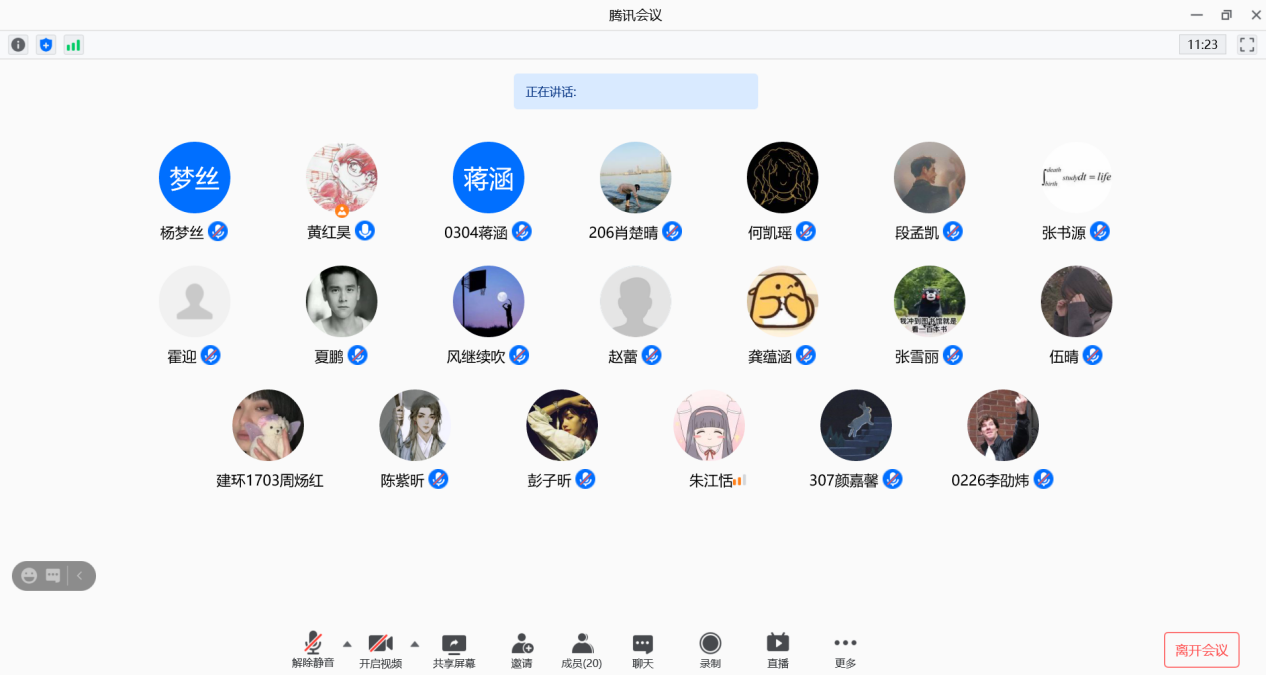Open the chat (聊天) panel

(643, 650)
